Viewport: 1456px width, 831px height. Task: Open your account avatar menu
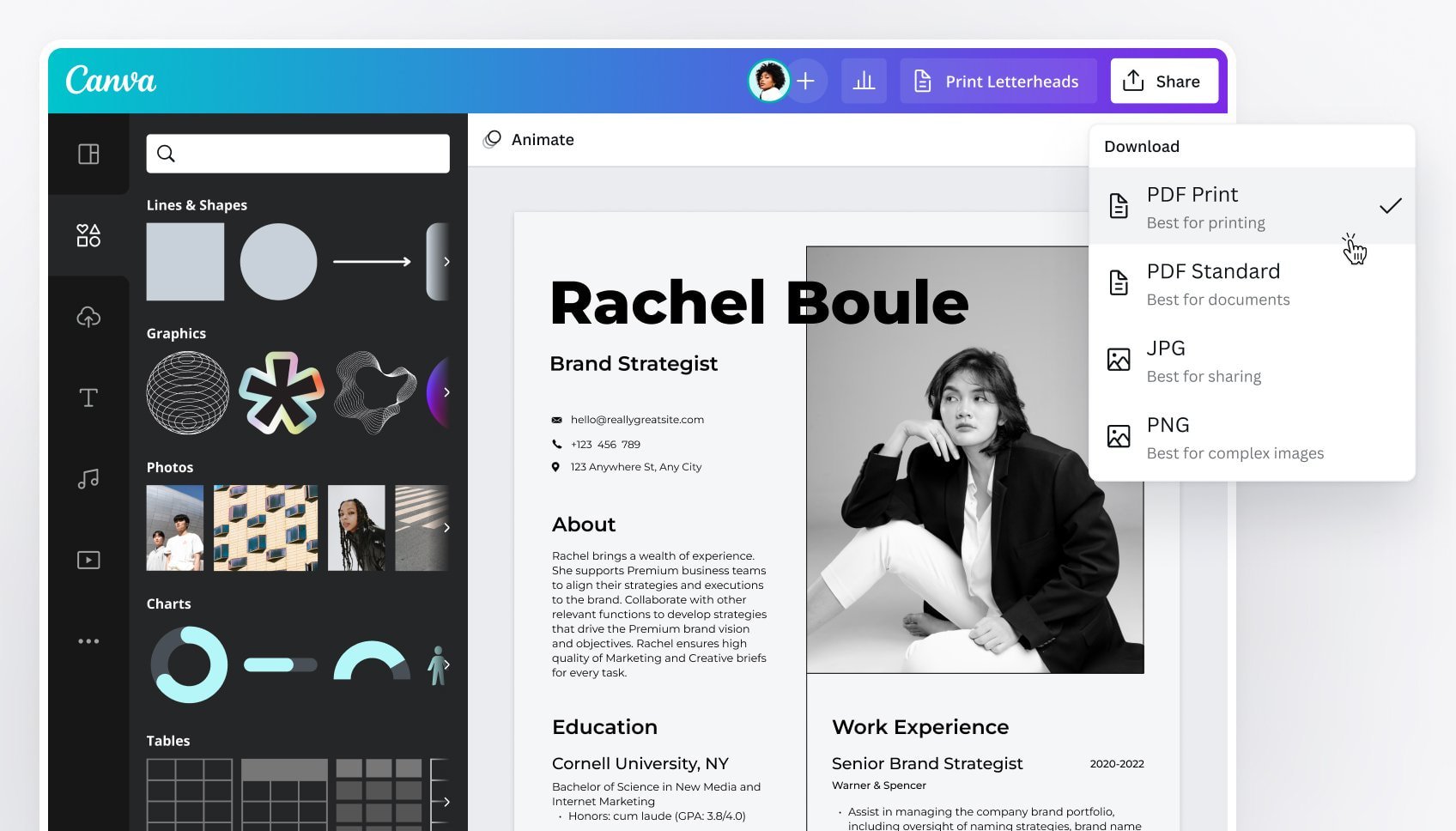tap(768, 81)
